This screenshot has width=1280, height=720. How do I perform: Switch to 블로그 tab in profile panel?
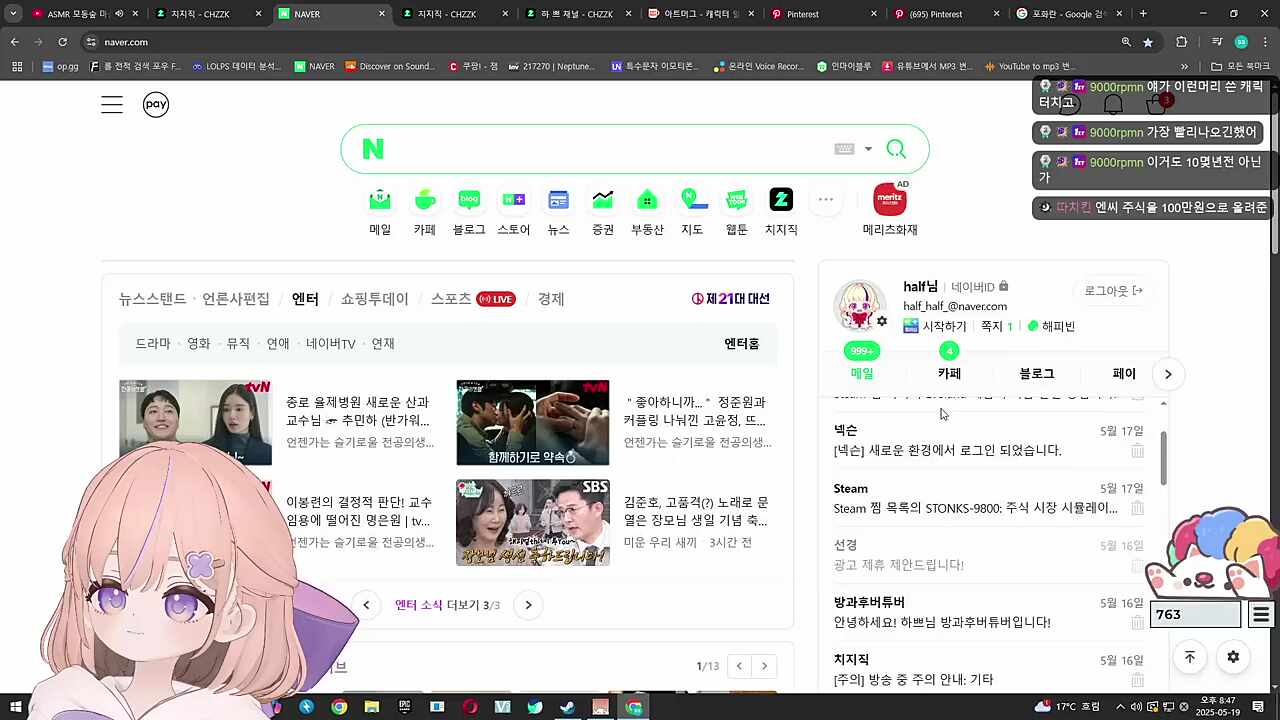[1036, 373]
